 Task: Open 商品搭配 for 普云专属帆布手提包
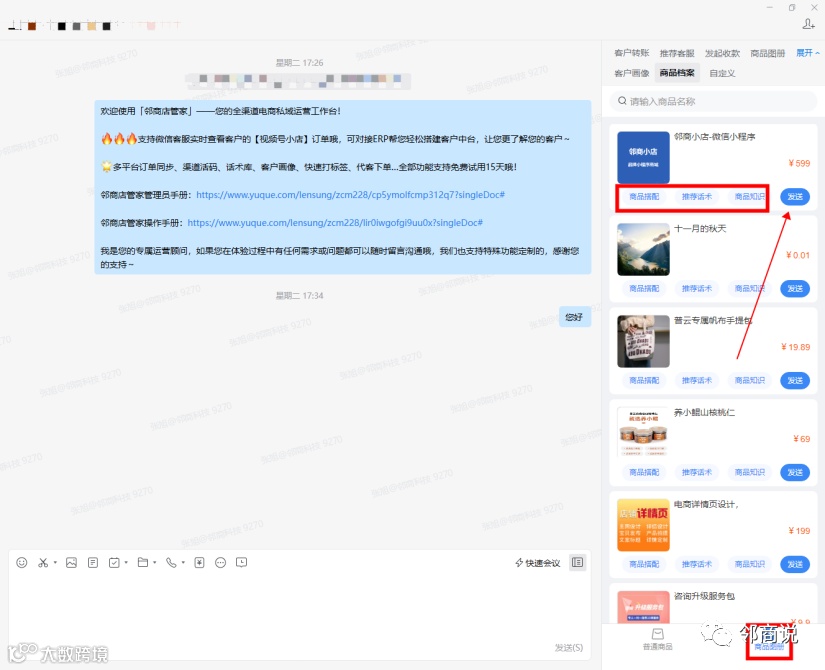point(644,381)
